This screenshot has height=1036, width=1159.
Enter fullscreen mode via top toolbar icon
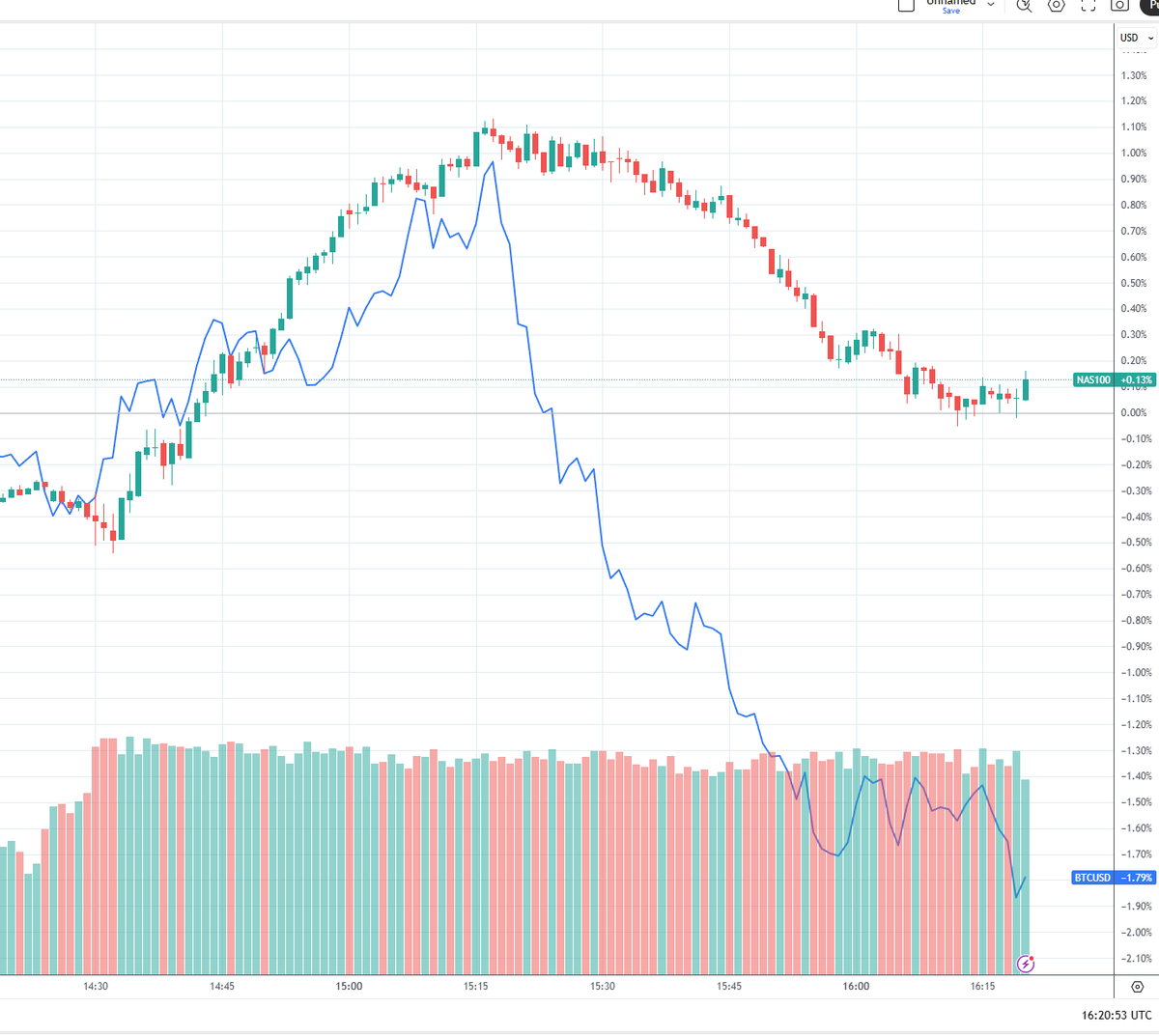1088,5
